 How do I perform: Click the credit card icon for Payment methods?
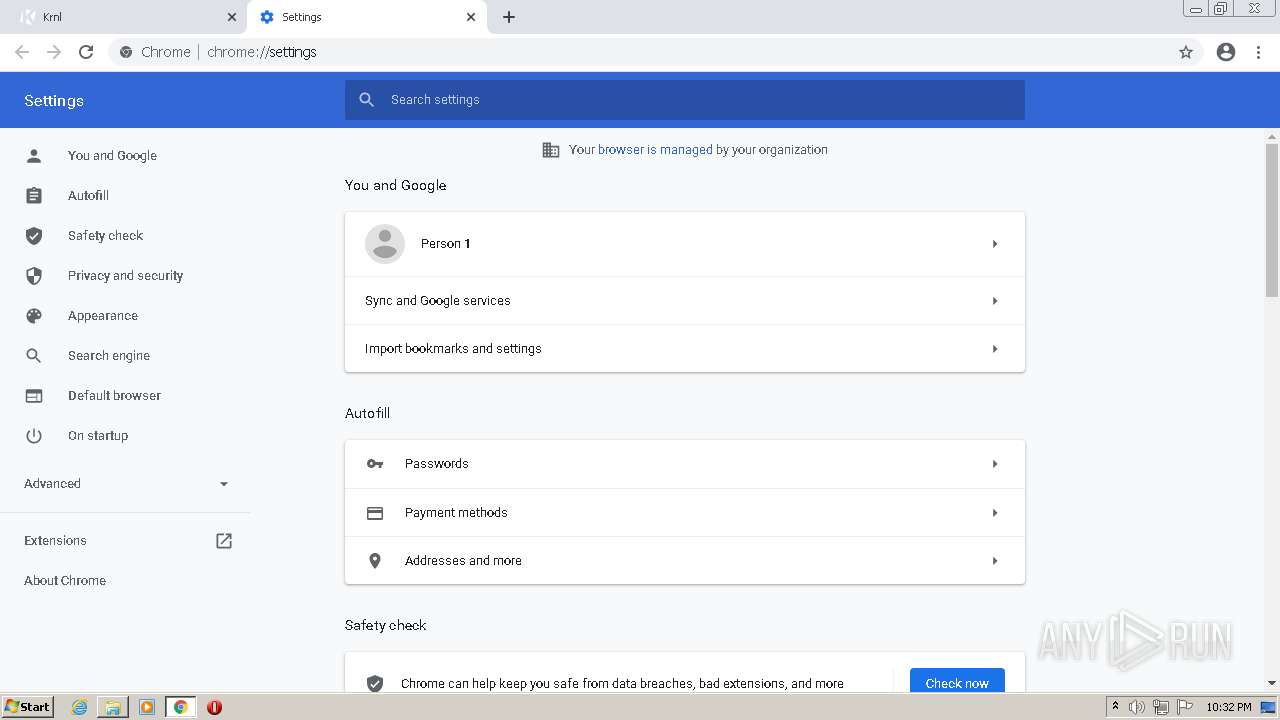point(375,513)
